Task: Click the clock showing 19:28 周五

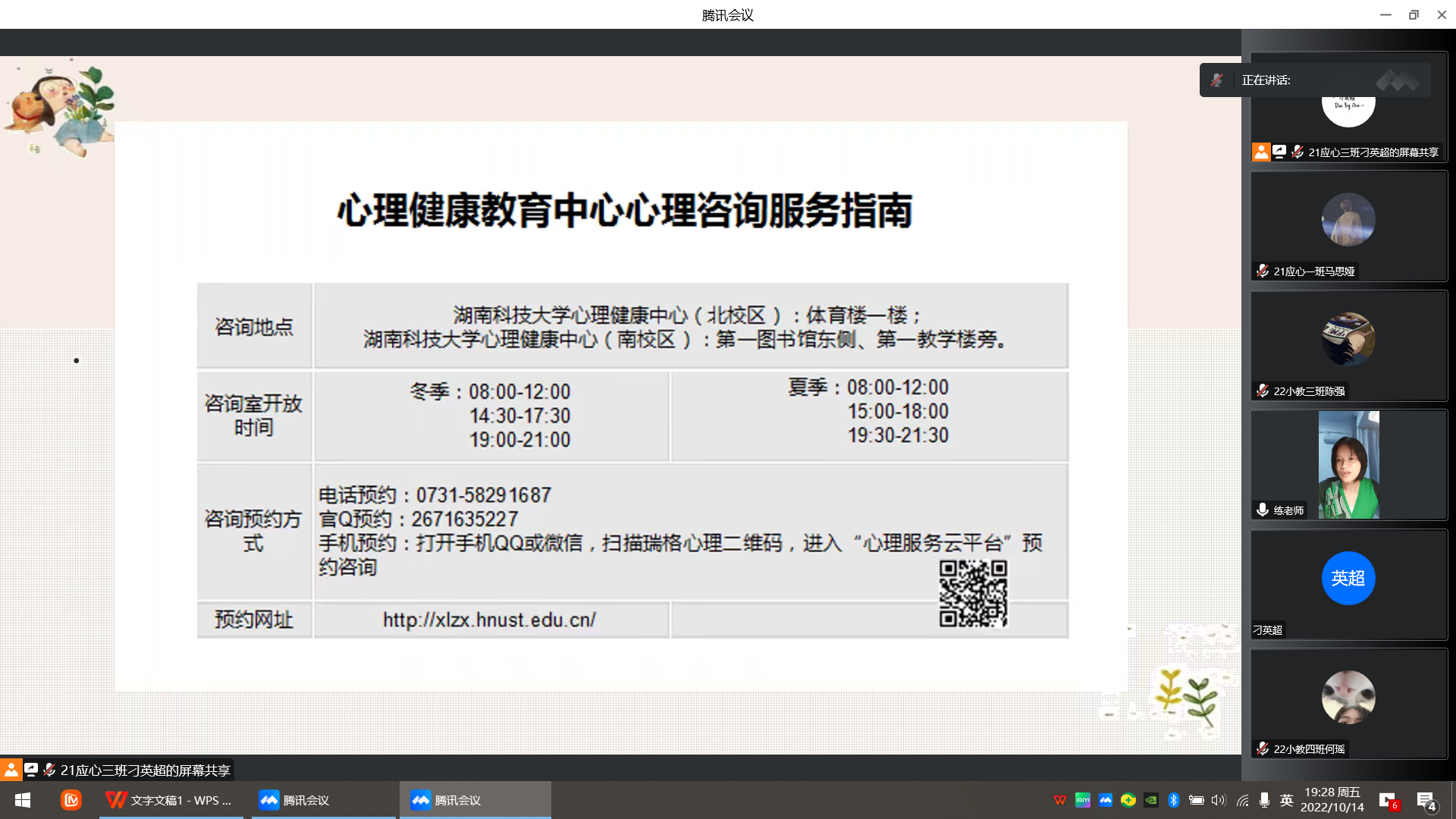Action: click(1332, 800)
